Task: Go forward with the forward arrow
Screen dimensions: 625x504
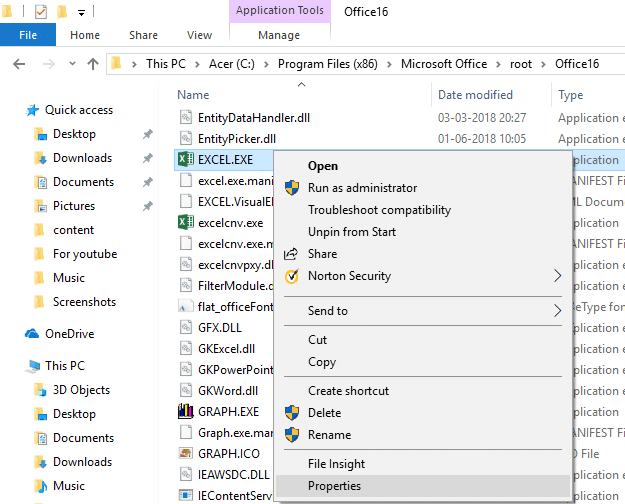Action: click(x=49, y=64)
